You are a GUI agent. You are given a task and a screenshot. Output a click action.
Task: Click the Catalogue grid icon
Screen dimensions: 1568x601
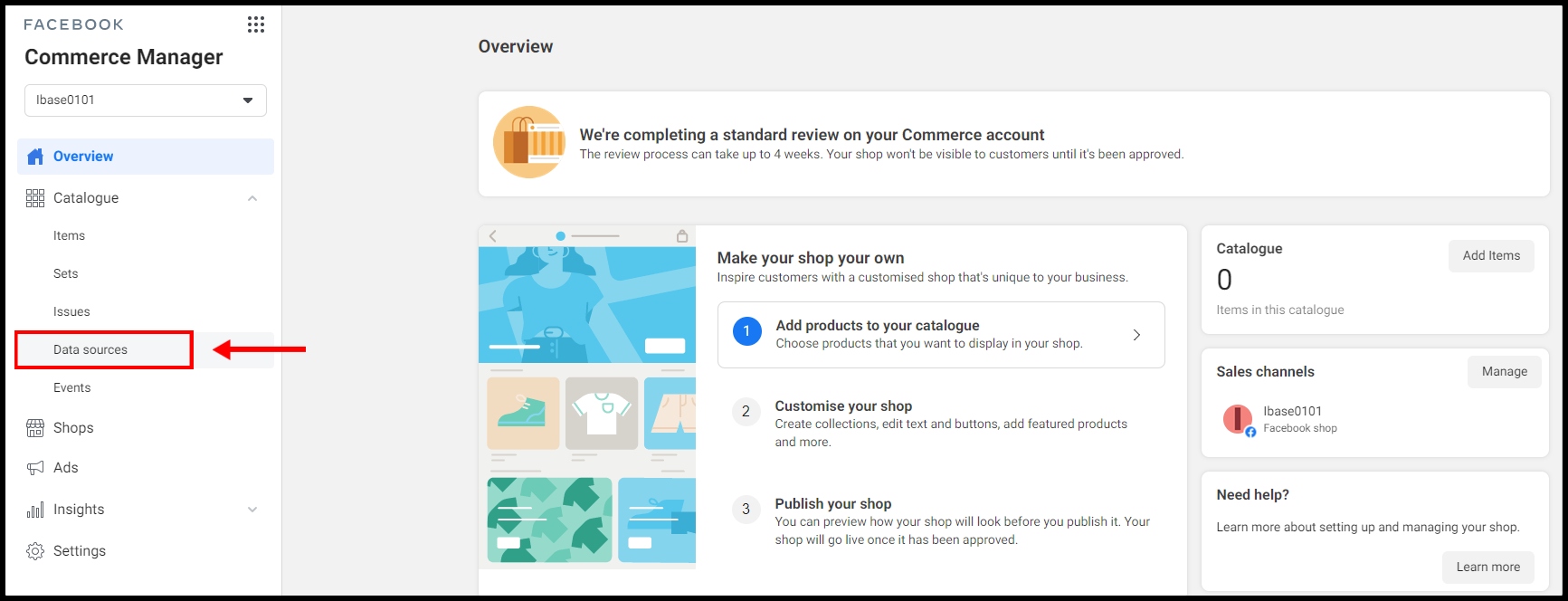(35, 198)
